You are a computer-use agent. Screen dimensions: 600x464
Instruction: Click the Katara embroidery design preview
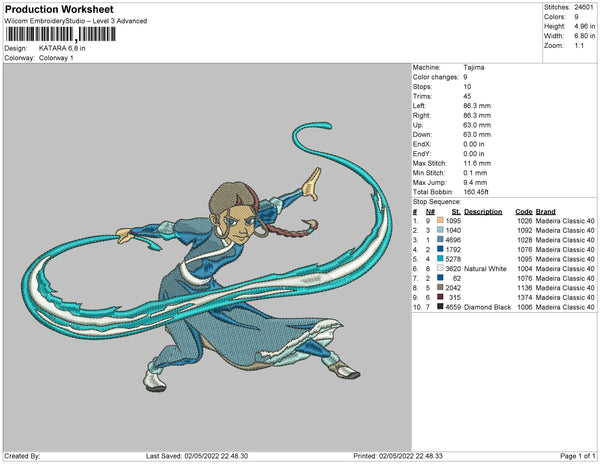[207, 257]
